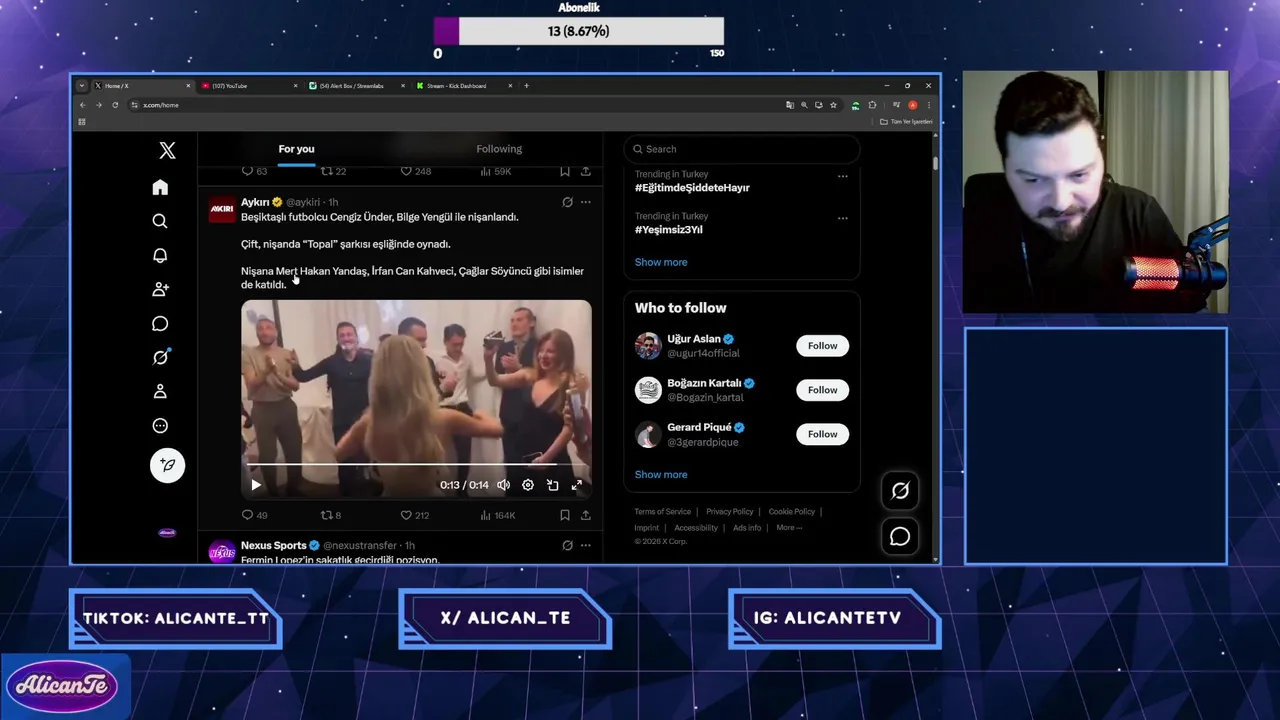The width and height of the screenshot is (1280, 720).
Task: Open Notifications bell icon
Action: pos(160,255)
